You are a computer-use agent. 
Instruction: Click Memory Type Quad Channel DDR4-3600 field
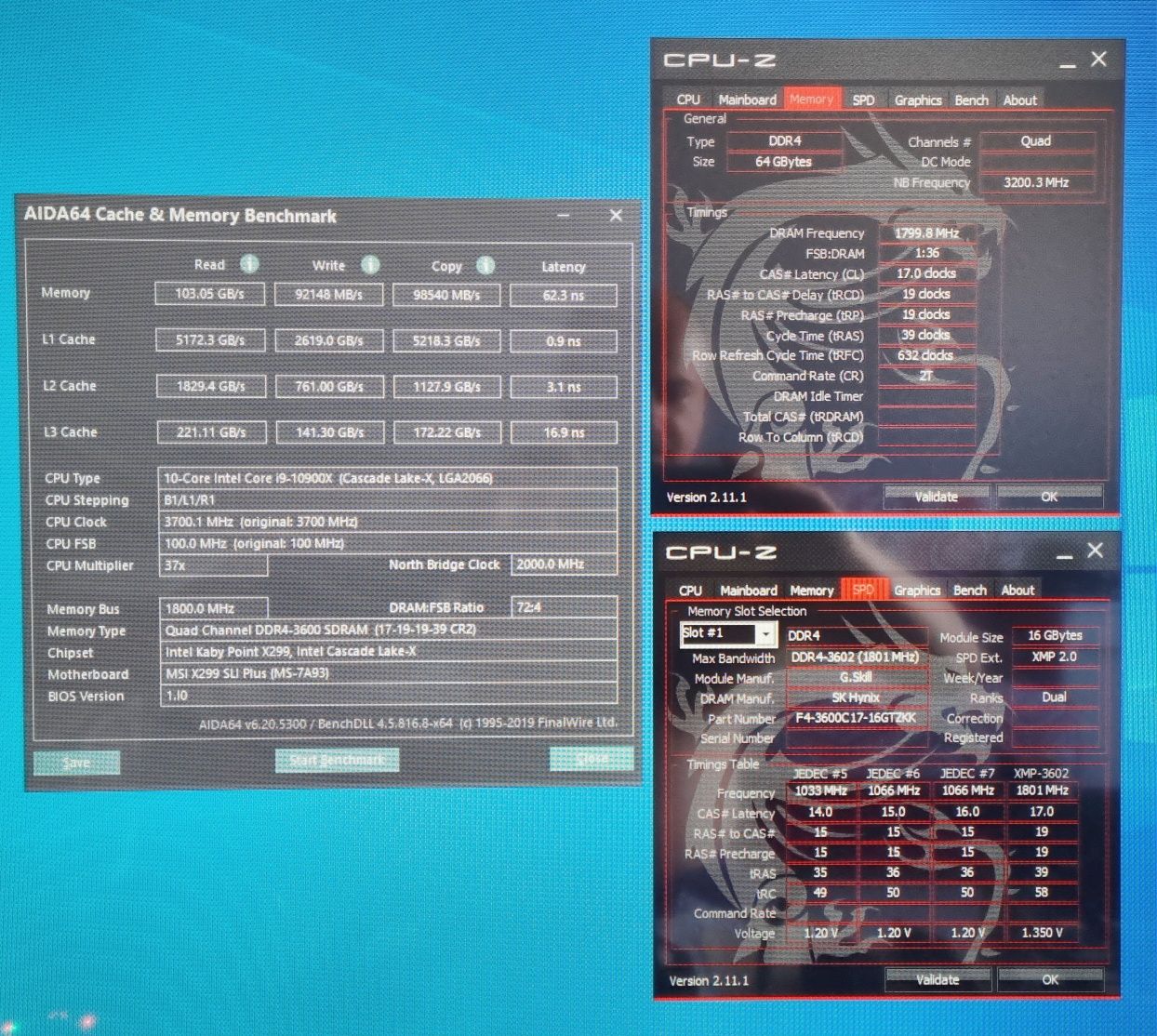pyautogui.click(x=389, y=630)
